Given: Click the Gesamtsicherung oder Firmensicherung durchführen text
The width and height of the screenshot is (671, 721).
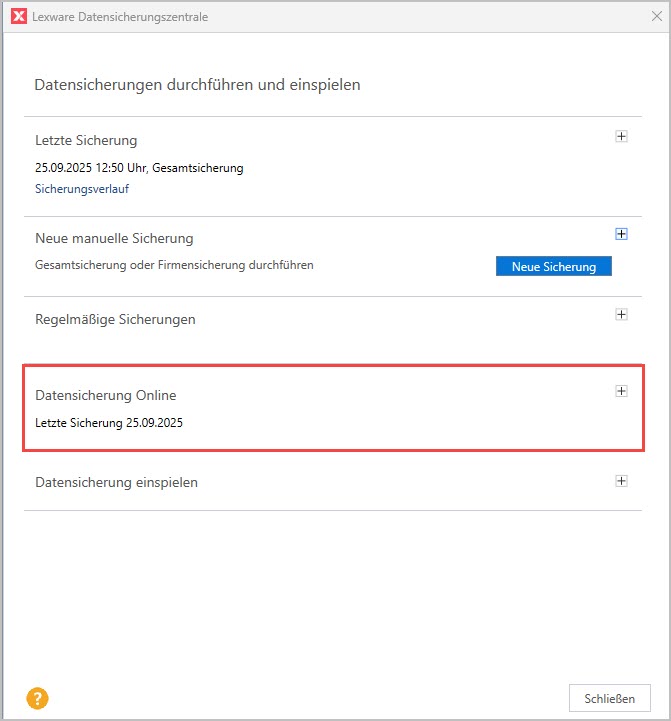Looking at the screenshot, I should click(x=174, y=265).
